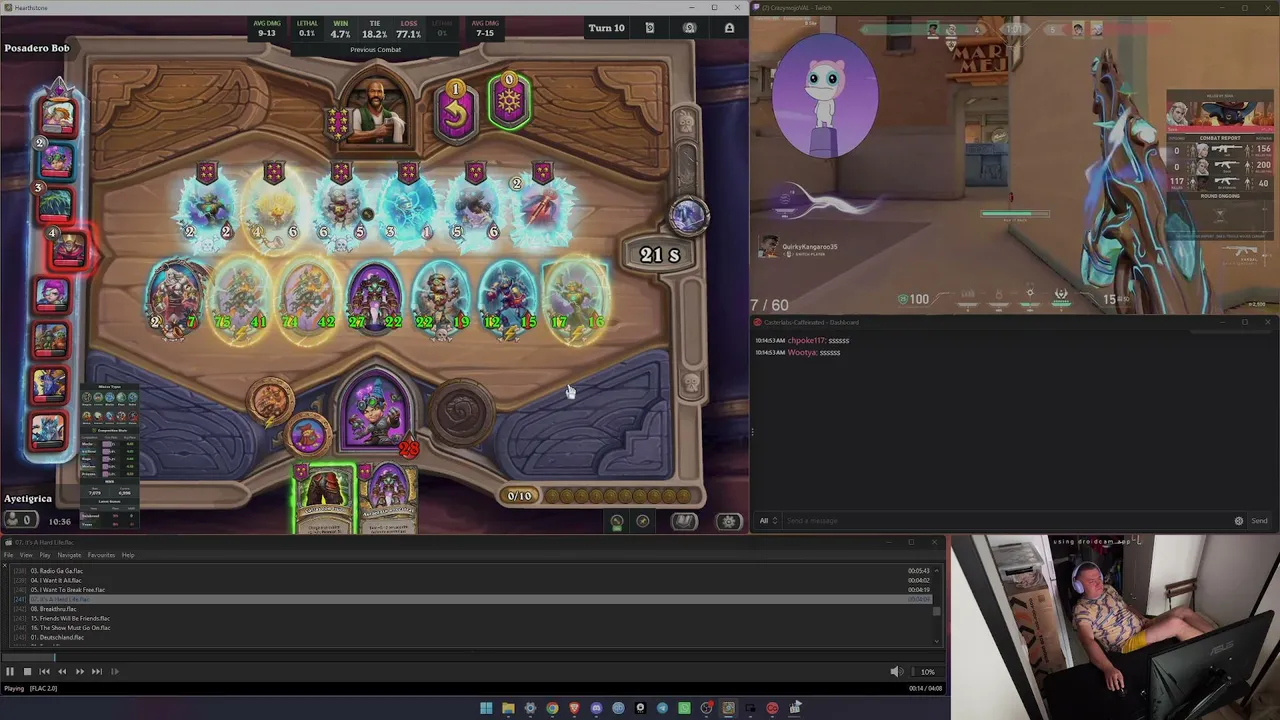Select "16. The Show Must Go On.flac"
The height and width of the screenshot is (720, 1280).
point(70,628)
